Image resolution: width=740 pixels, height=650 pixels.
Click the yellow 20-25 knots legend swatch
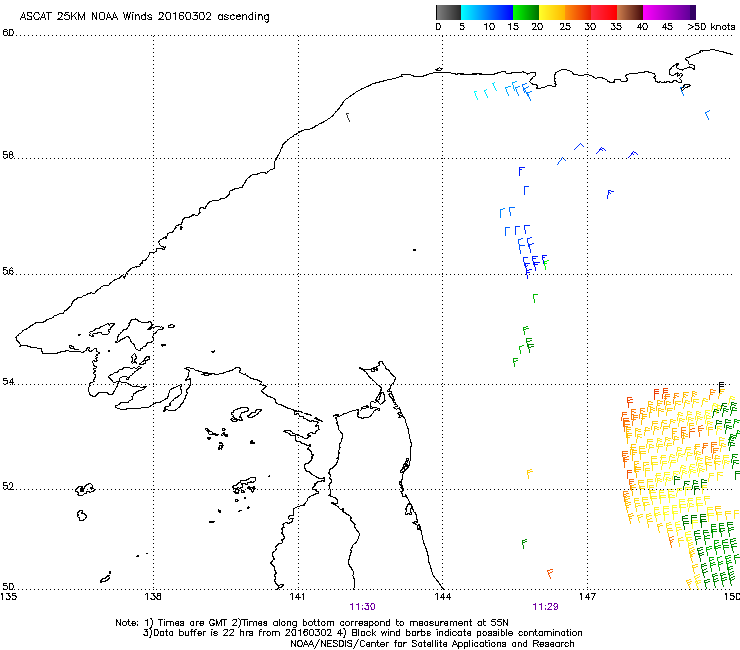click(552, 12)
